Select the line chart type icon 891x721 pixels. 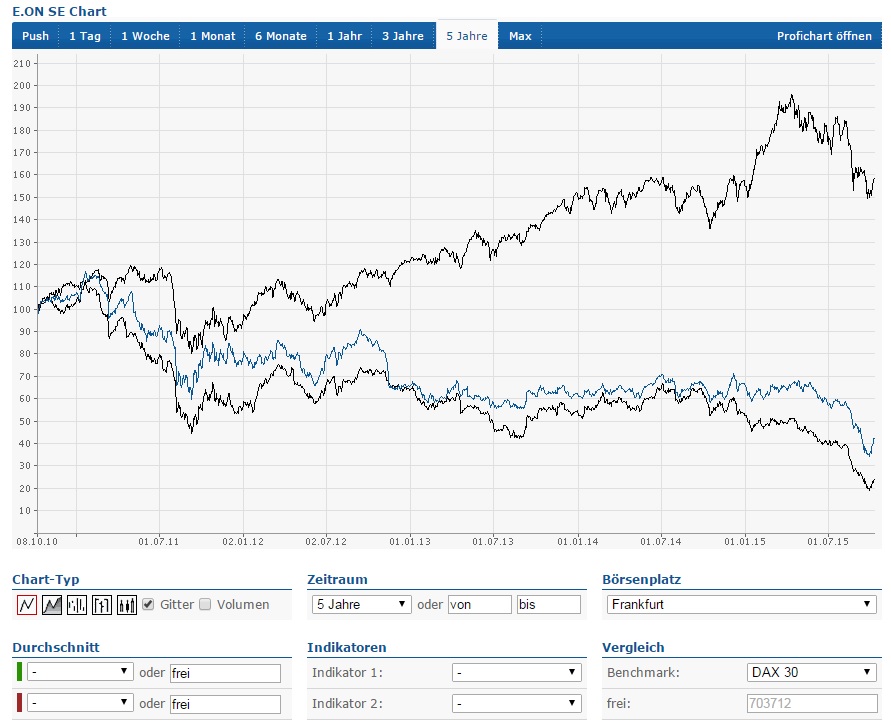pyautogui.click(x=27, y=605)
